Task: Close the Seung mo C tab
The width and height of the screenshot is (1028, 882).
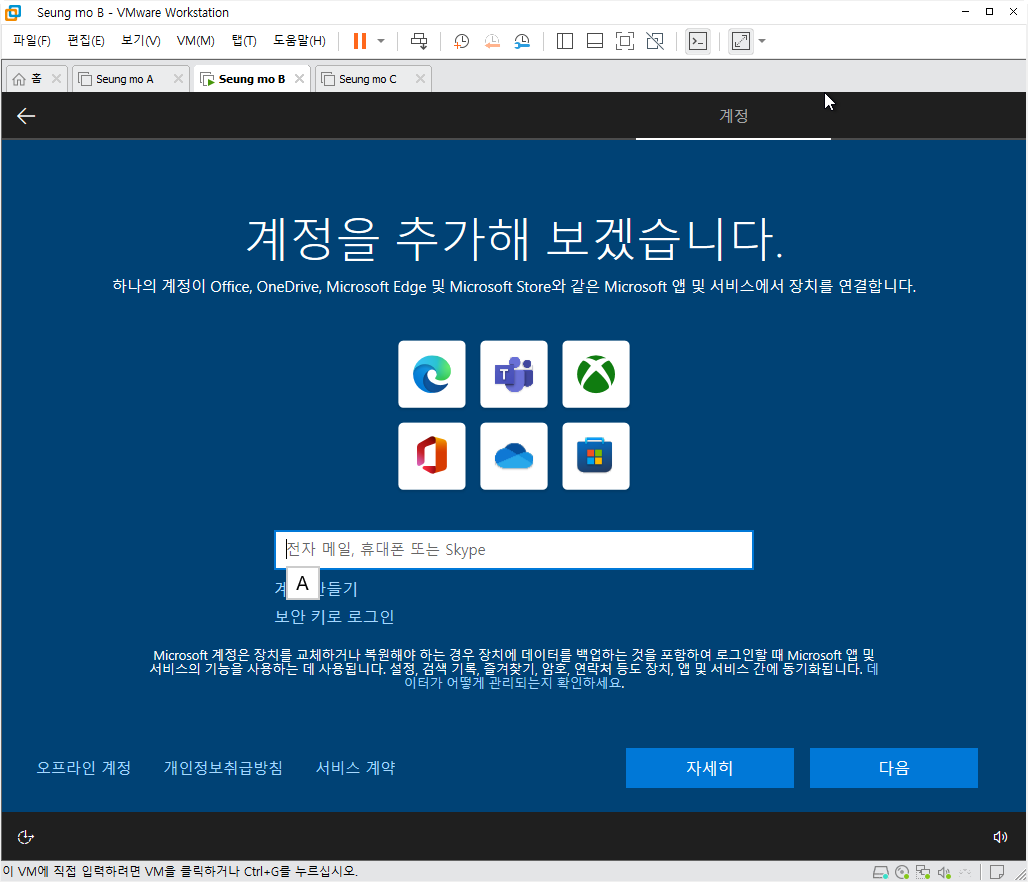Action: point(420,79)
